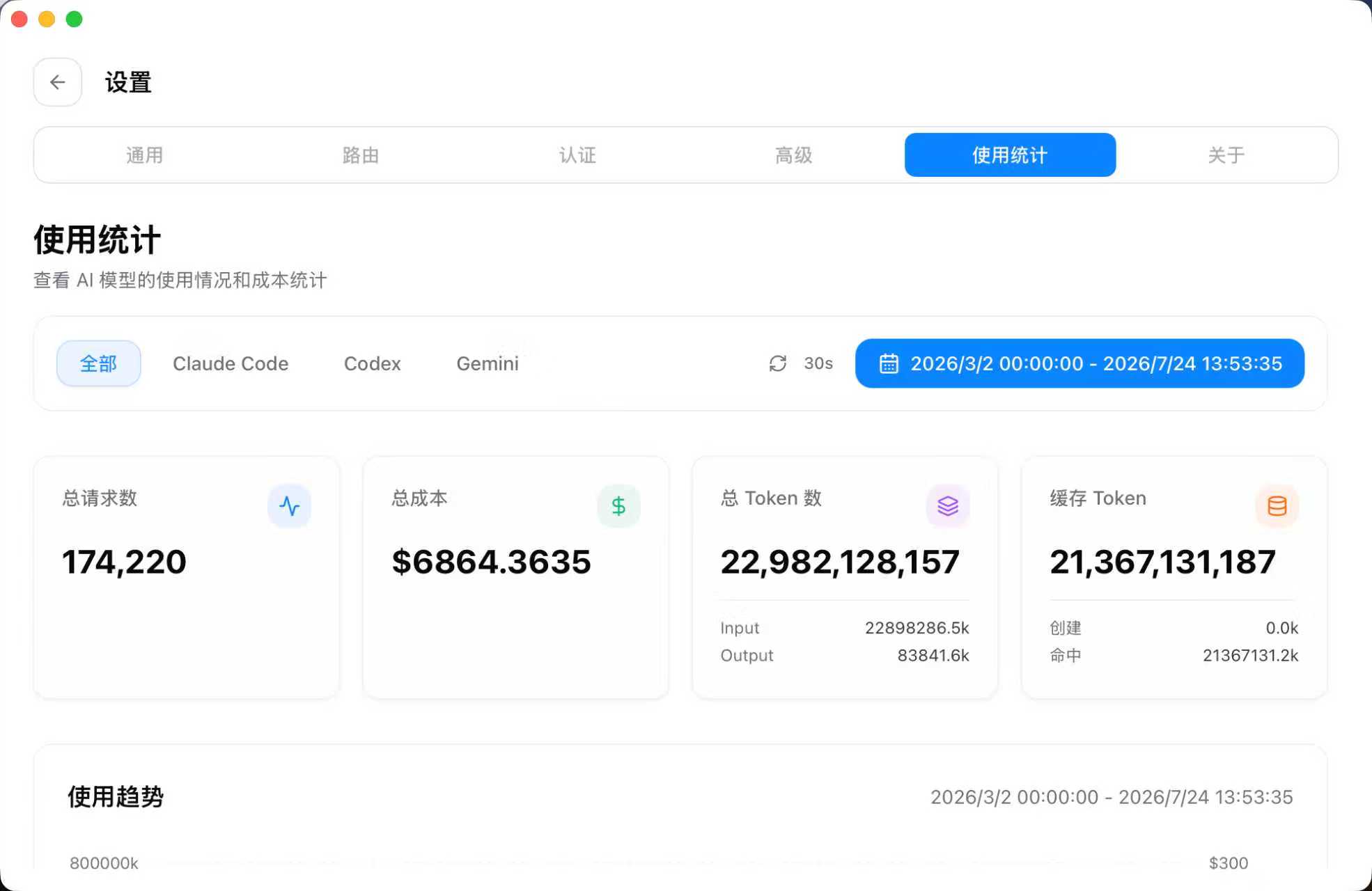Click the cached token count 21,367,131,187
Screen dimensions: 1372x891
[1162, 562]
